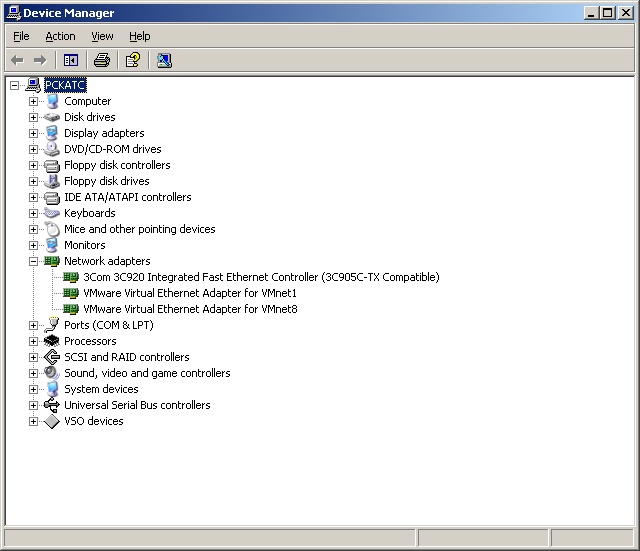Expand the VSO devices category
Screen dimensions: 640x551
point(33,421)
